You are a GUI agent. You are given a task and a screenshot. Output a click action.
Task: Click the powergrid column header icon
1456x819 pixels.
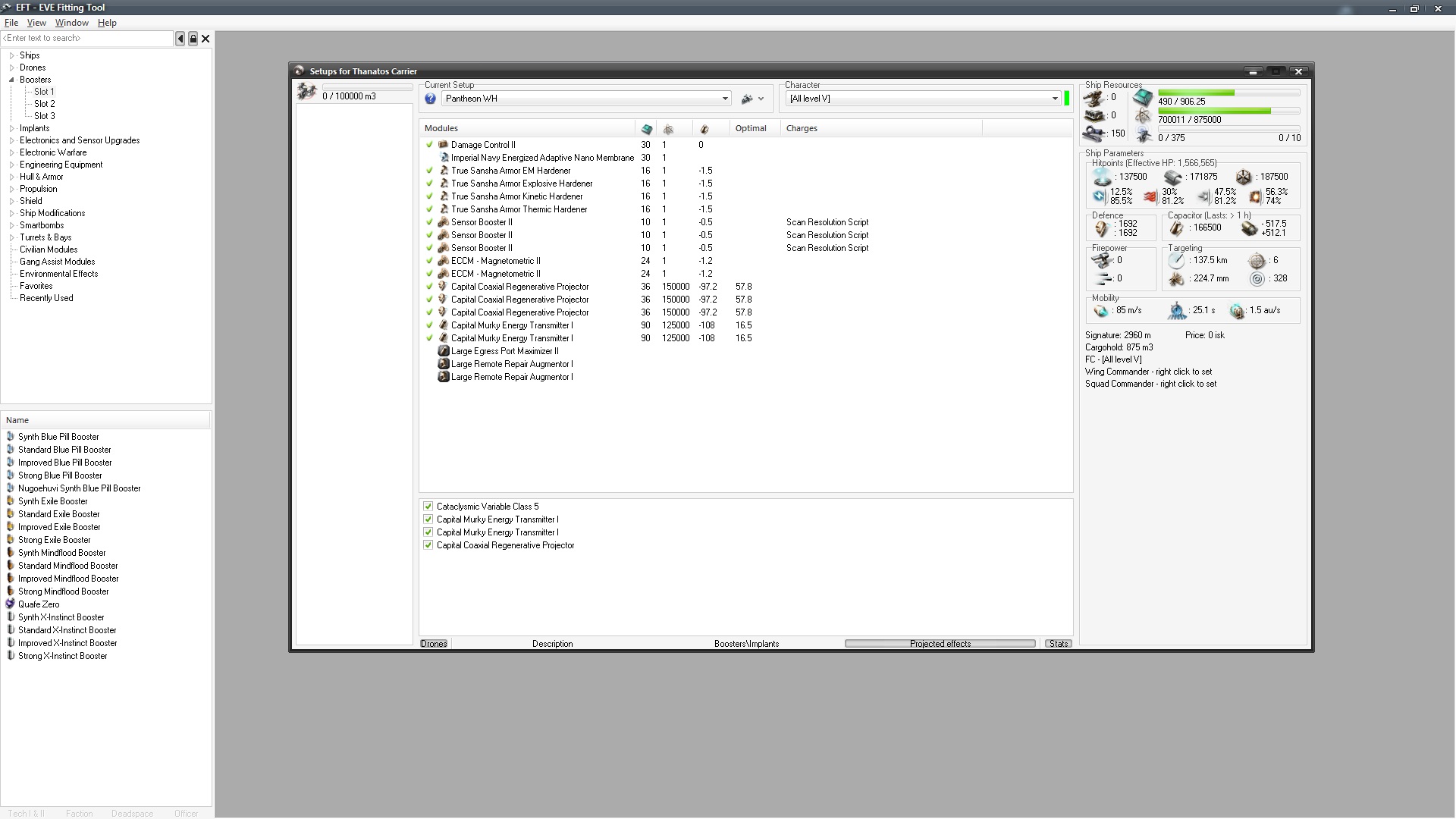(x=668, y=129)
